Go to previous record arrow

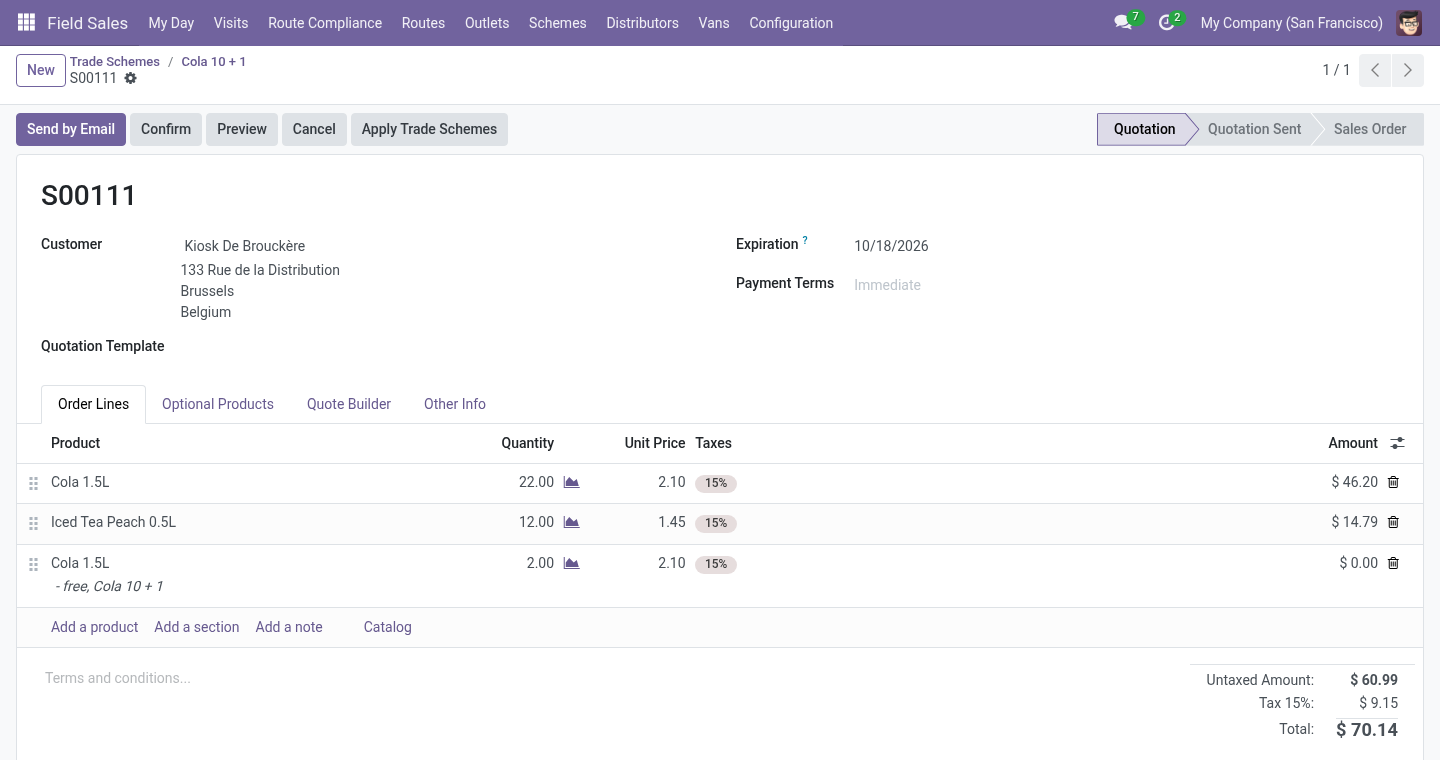pos(1375,70)
